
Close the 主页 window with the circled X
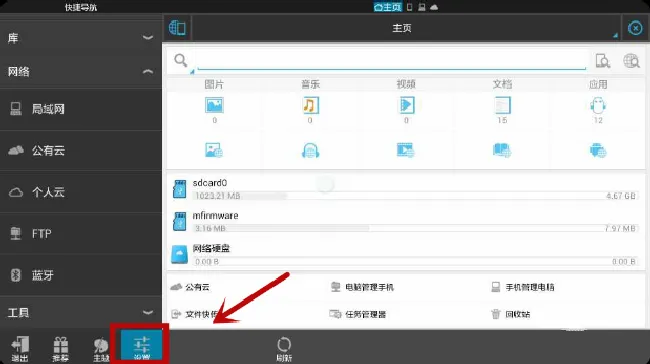coord(635,28)
